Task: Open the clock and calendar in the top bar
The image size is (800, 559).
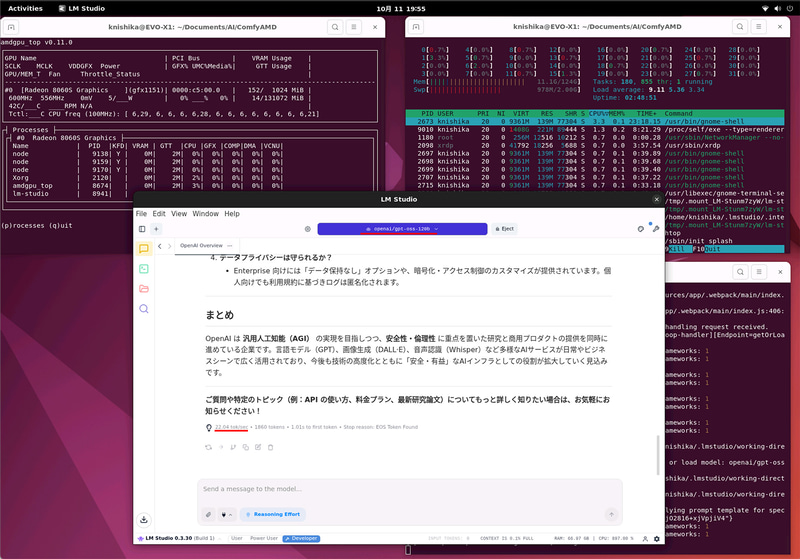Action: click(x=401, y=8)
